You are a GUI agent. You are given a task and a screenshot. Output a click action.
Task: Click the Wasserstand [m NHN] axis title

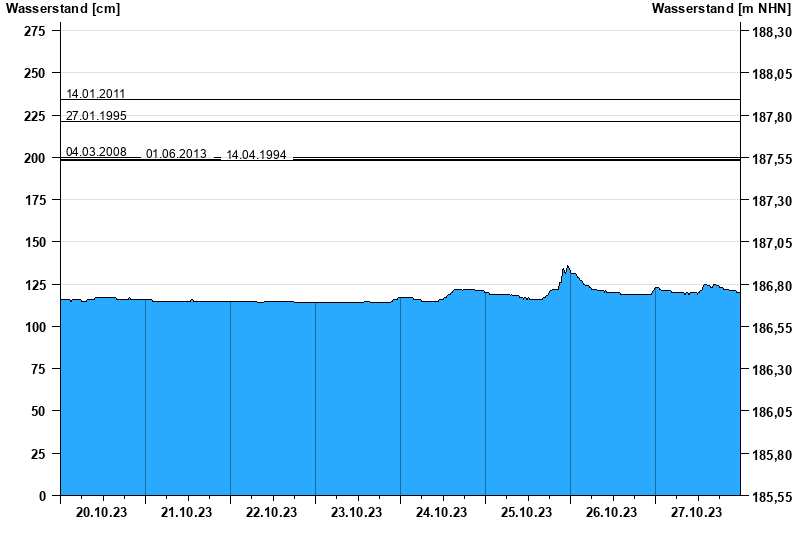click(x=720, y=9)
